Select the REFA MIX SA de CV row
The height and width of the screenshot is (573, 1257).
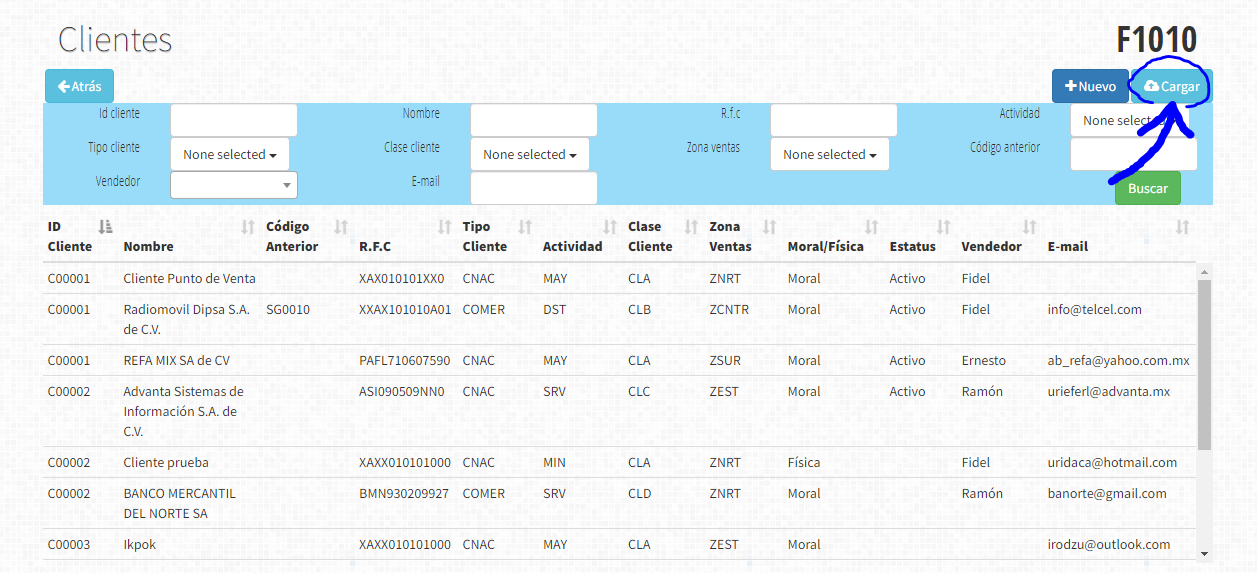coord(620,360)
